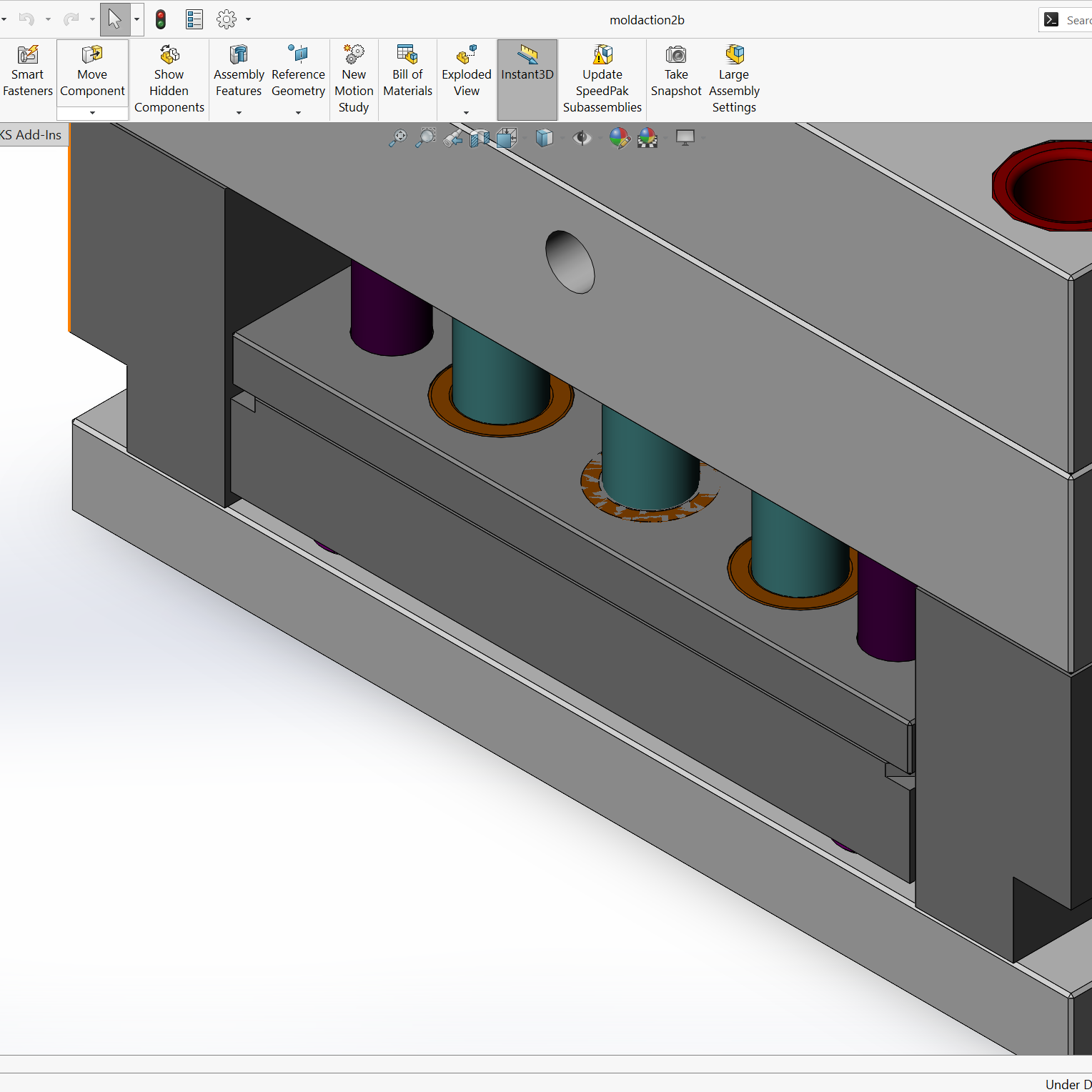Image resolution: width=1092 pixels, height=1092 pixels.
Task: Click the Redo button
Action: coord(71,19)
